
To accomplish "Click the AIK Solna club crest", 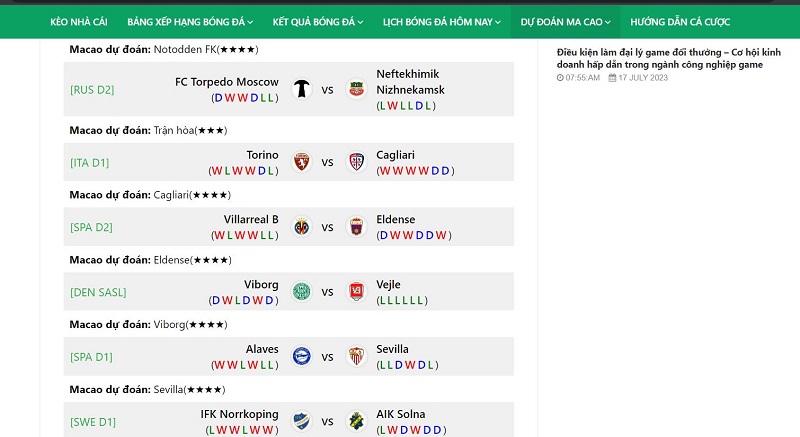I will coord(357,422).
